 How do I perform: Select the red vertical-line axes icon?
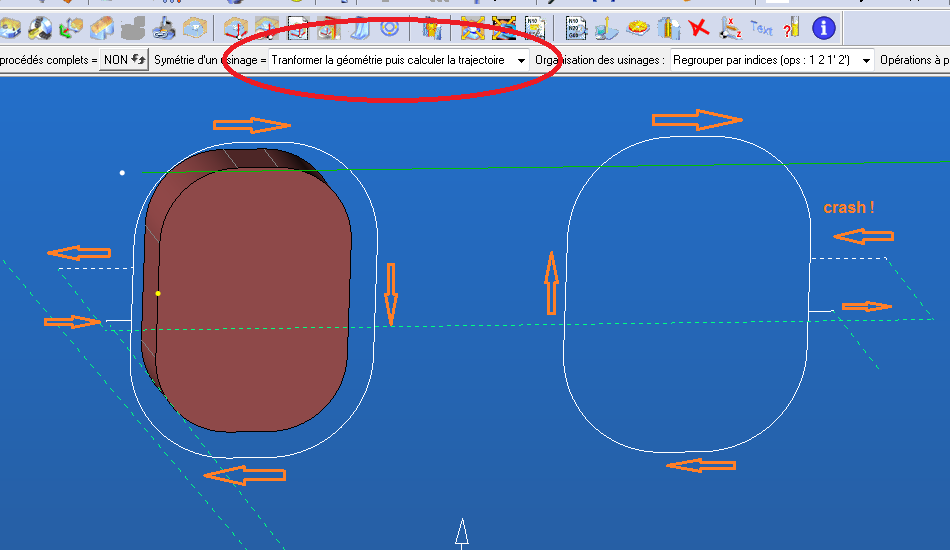[328, 28]
